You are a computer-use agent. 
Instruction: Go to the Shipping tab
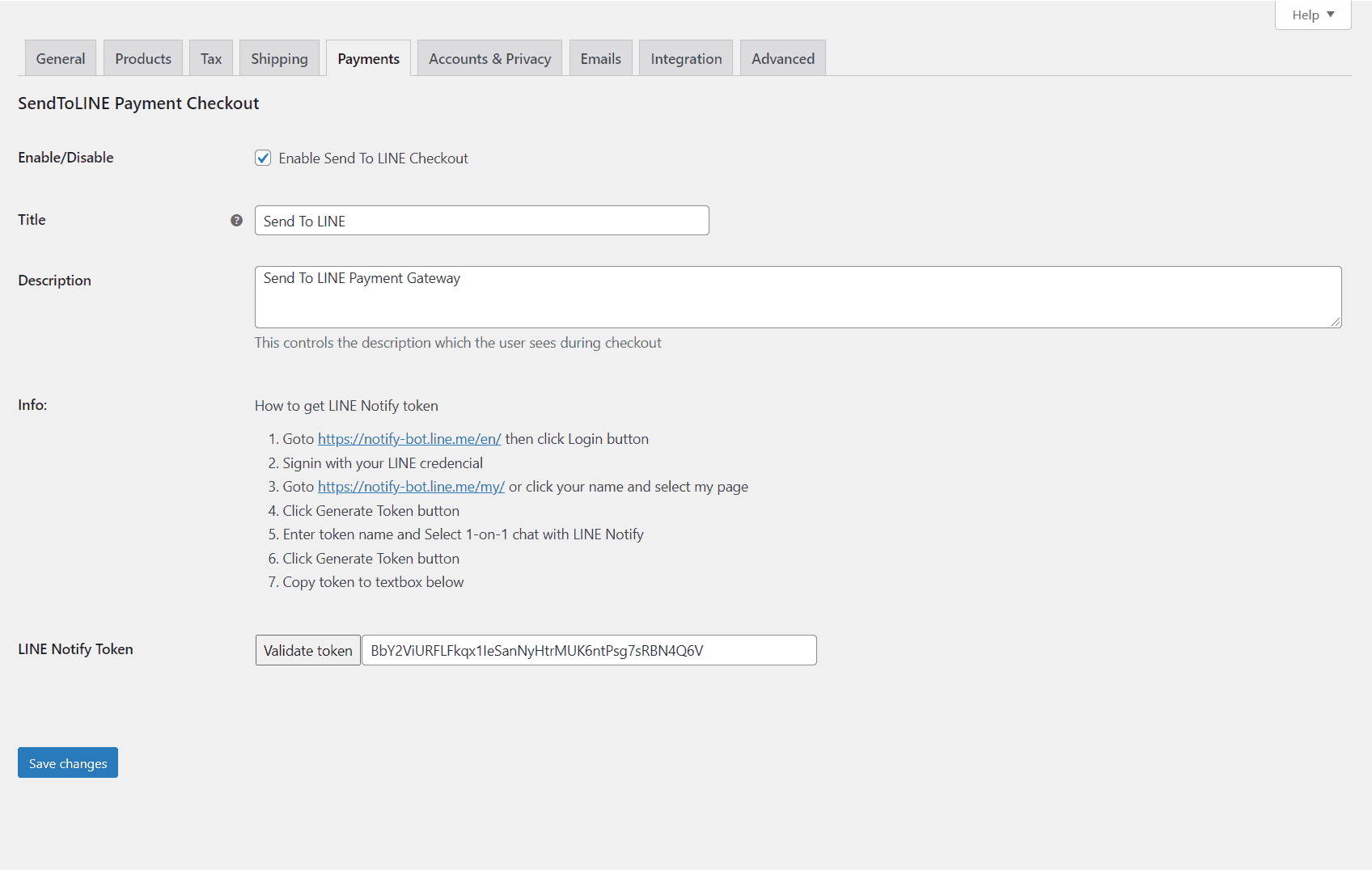coord(279,59)
